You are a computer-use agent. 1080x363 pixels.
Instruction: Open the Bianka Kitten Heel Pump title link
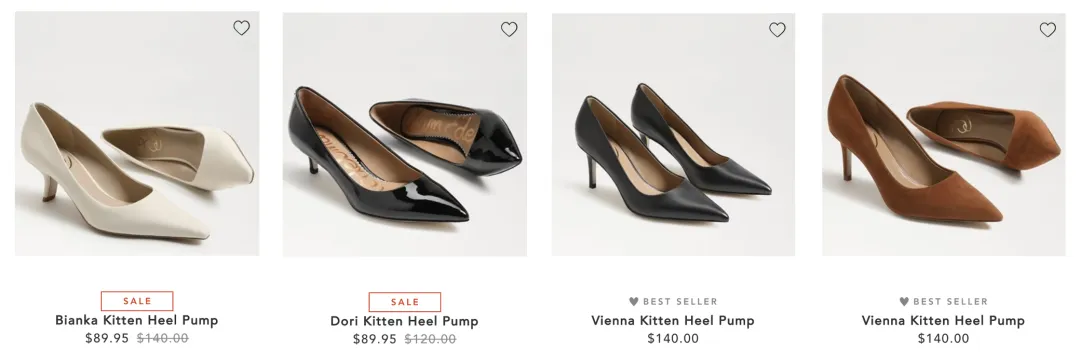[136, 320]
